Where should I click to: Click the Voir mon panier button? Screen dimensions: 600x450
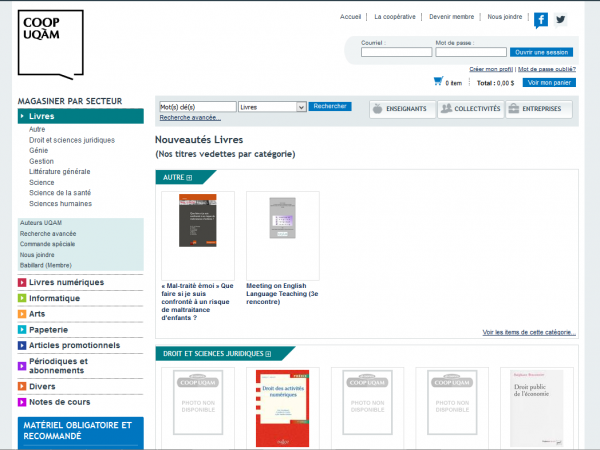[x=549, y=83]
